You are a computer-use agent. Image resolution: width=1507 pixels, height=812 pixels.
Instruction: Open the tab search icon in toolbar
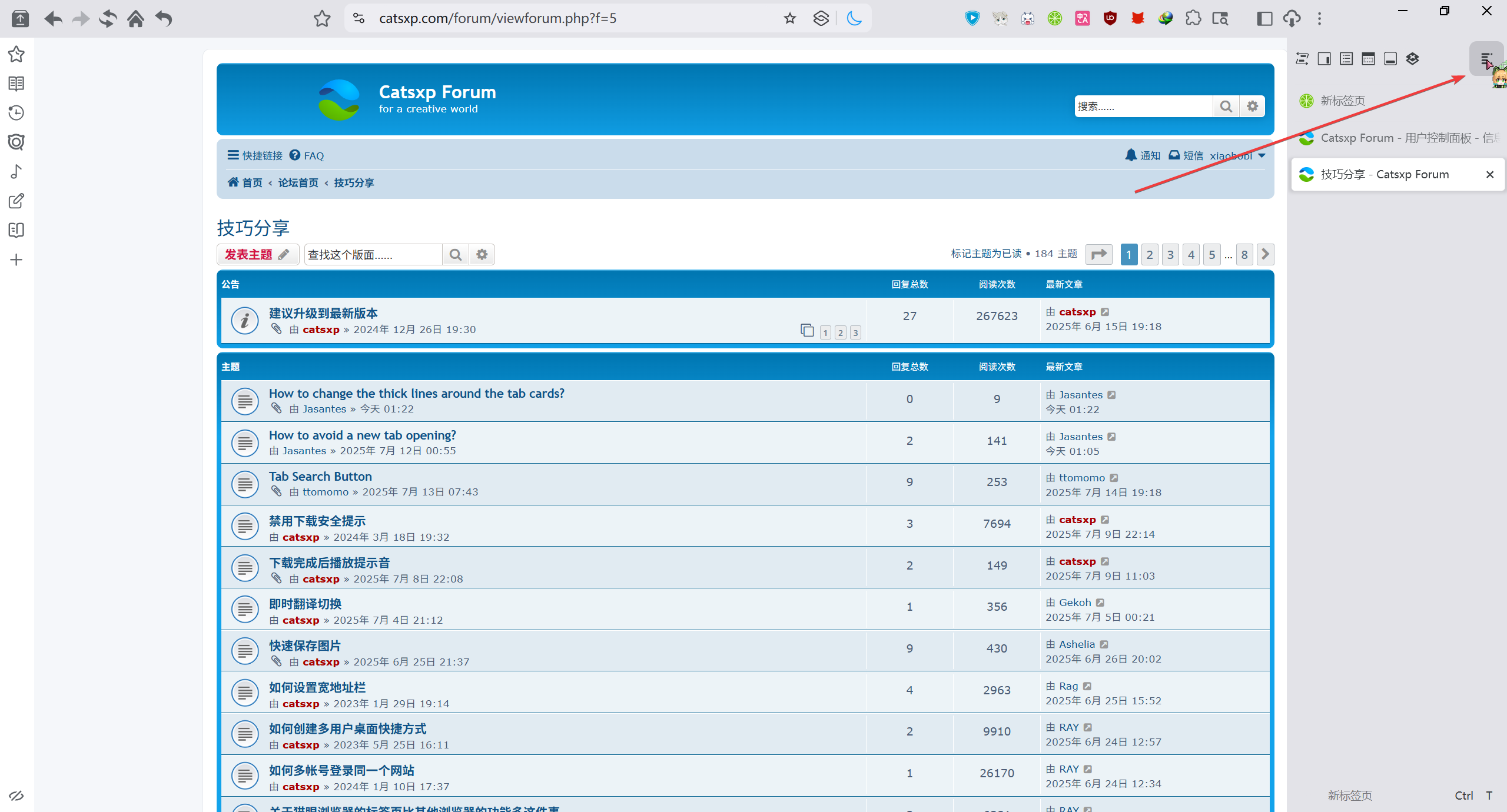[x=1220, y=18]
